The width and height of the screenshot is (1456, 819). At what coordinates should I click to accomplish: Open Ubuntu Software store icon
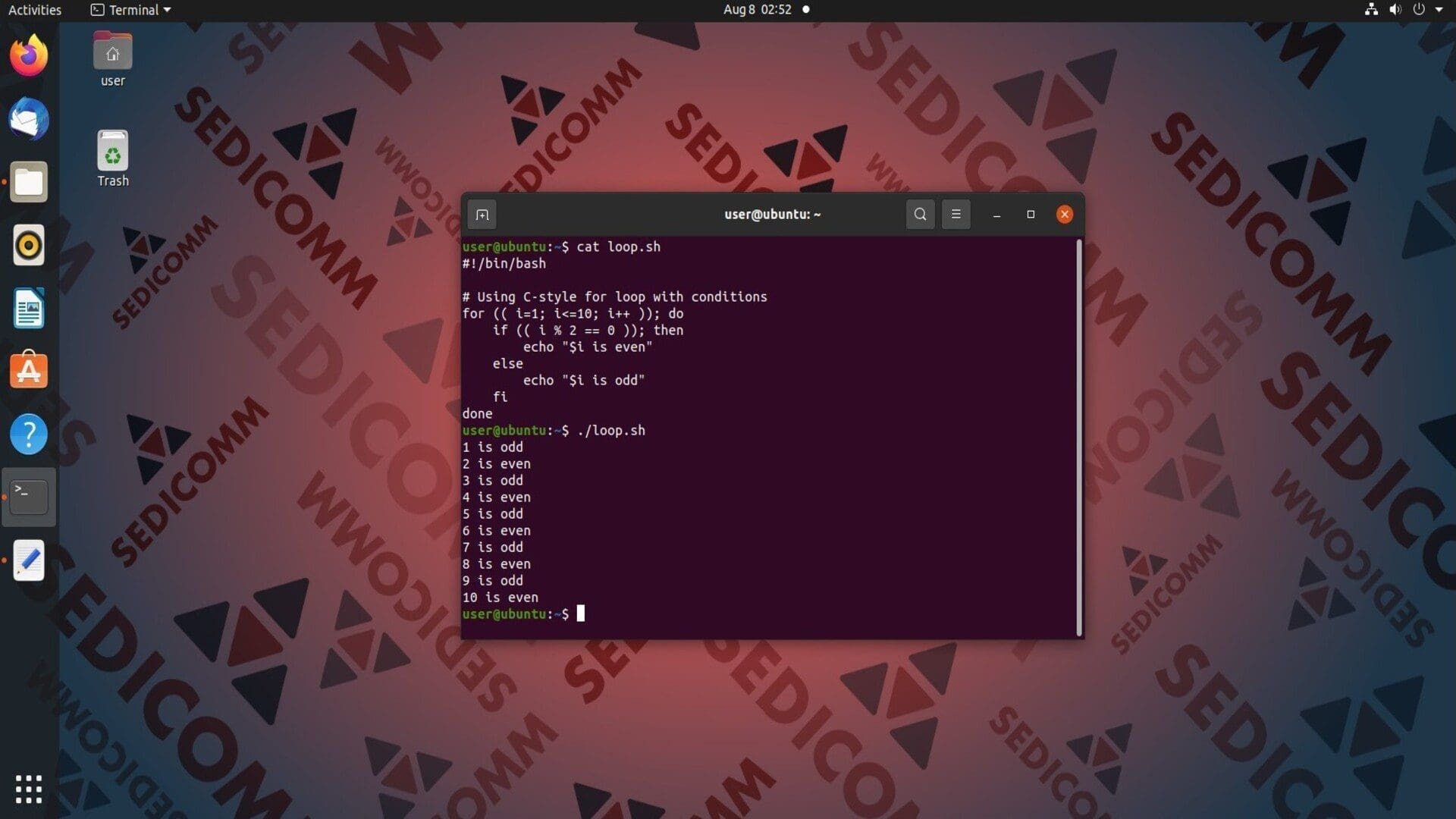point(29,371)
